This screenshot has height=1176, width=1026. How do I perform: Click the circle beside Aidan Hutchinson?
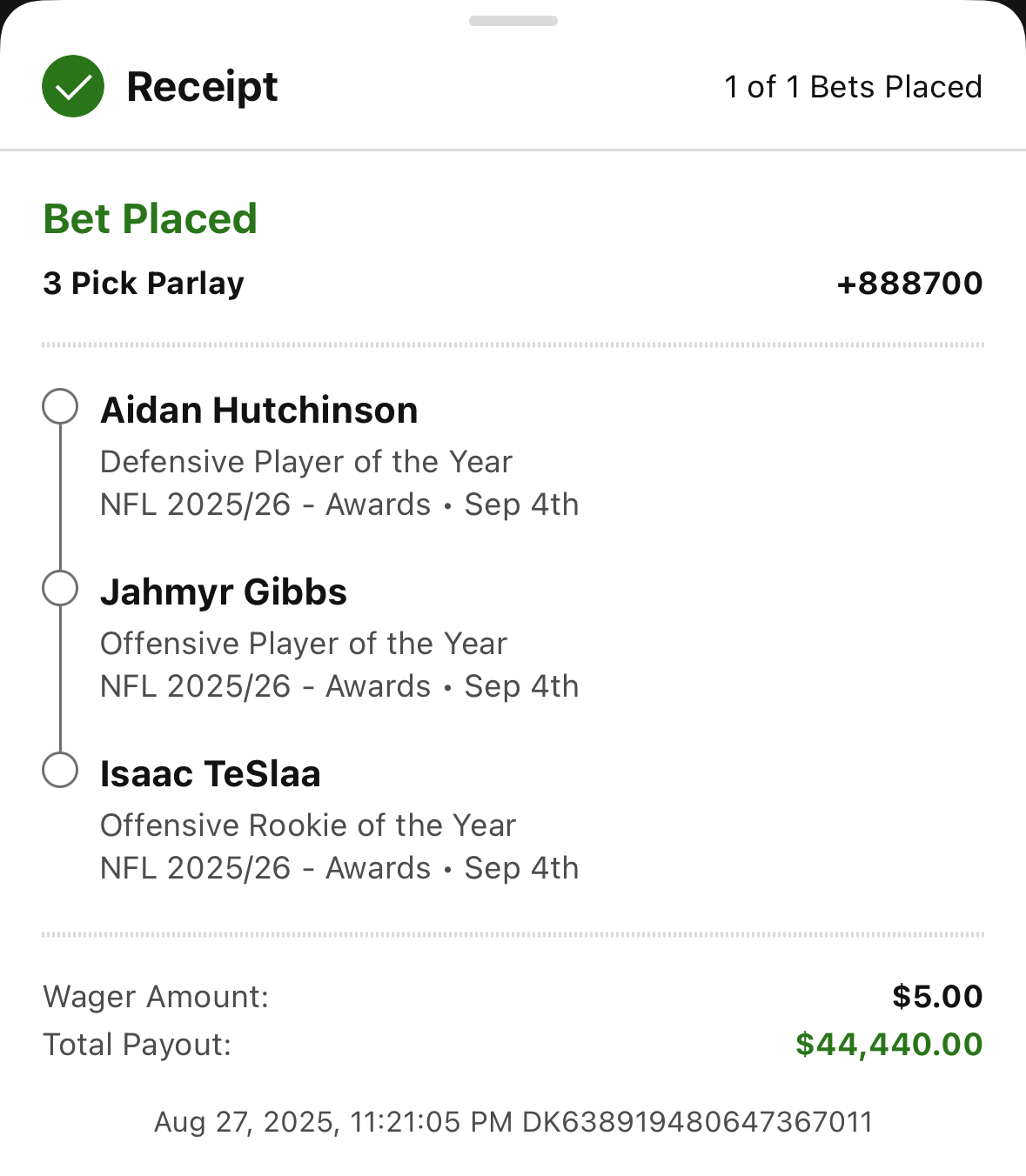tap(60, 406)
